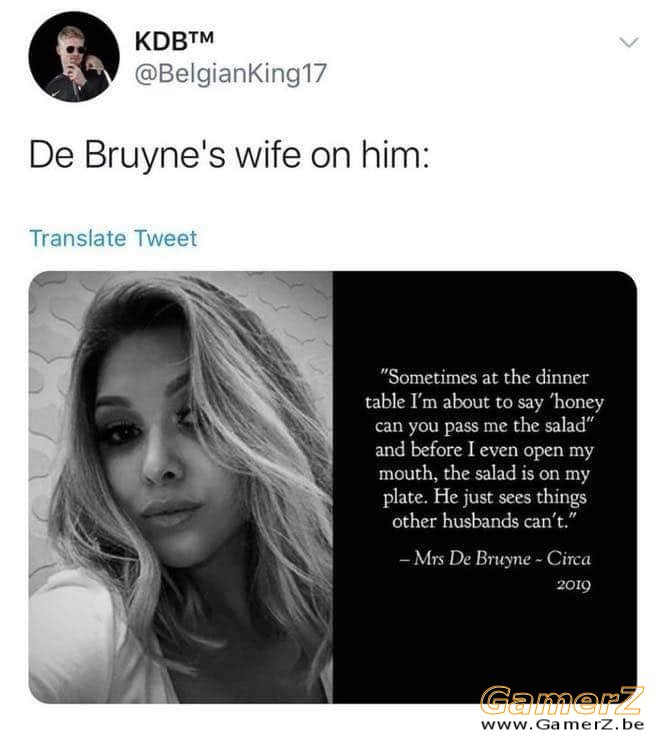Click the KDB™ display name
Screen dimensions: 665x740
174,41
